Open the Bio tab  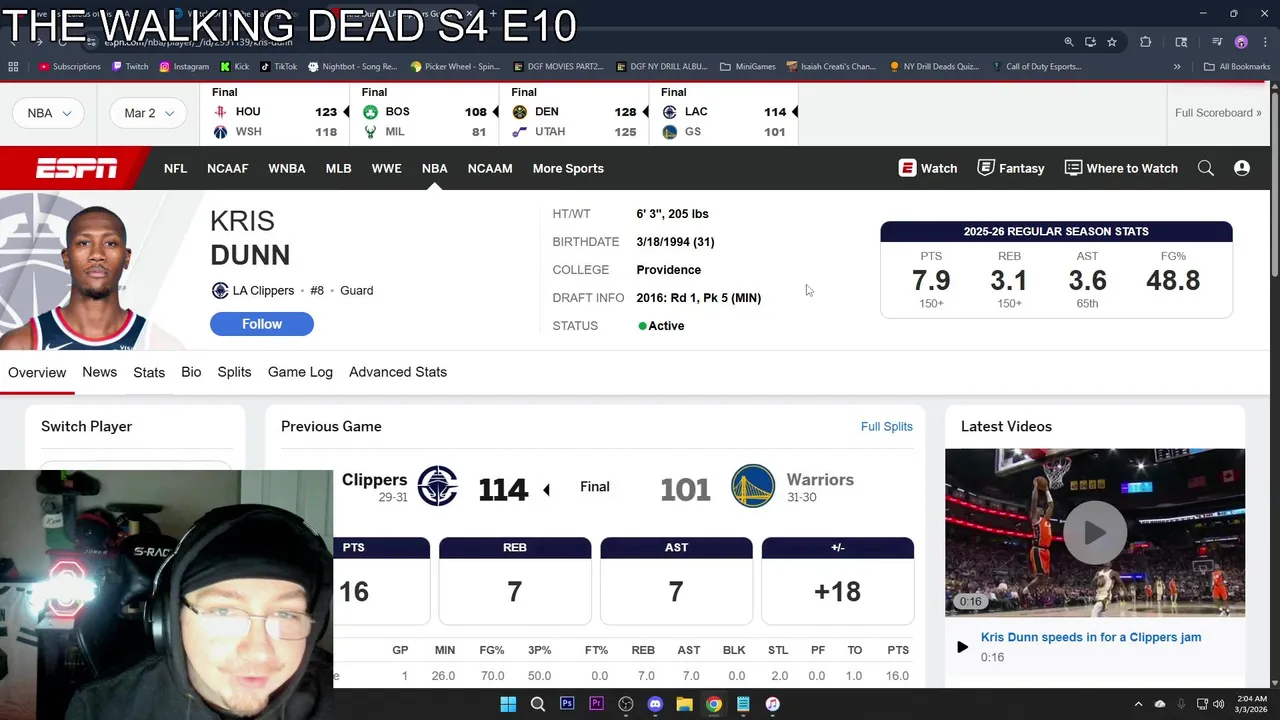191,372
